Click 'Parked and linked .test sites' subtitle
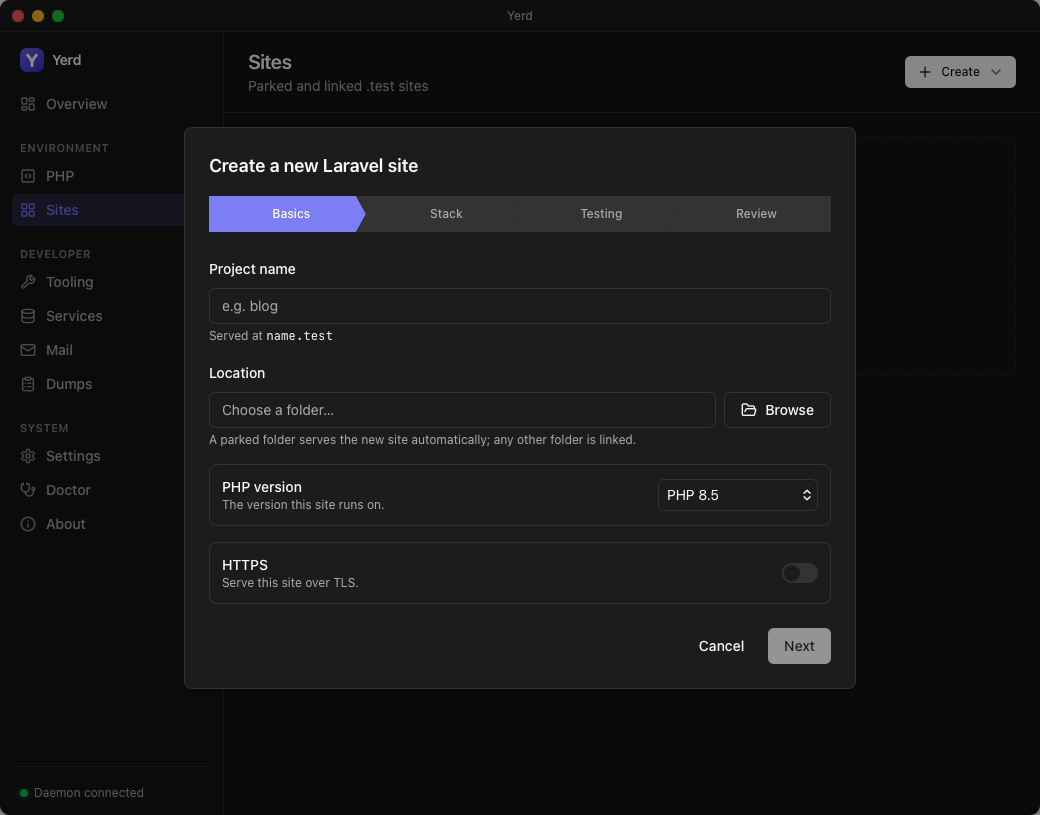Screen dimensions: 1040x815 (338, 86)
